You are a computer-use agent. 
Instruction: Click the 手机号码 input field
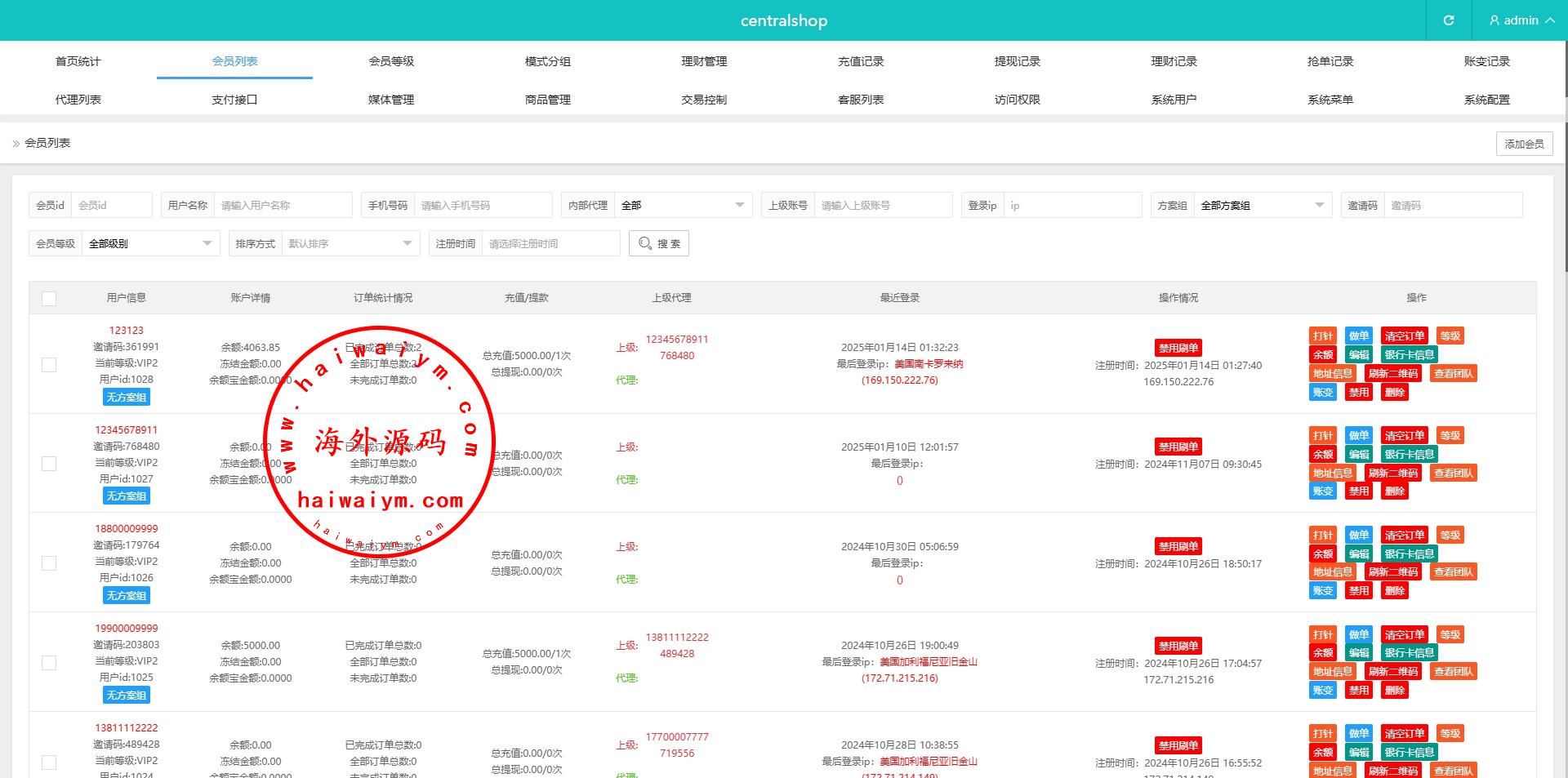pyautogui.click(x=482, y=206)
